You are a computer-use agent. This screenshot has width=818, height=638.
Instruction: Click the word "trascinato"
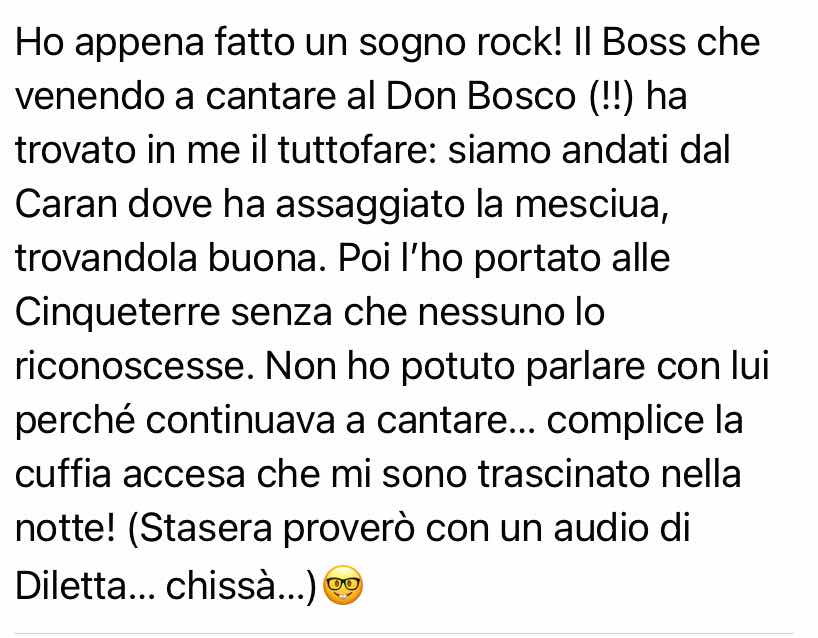pos(563,474)
